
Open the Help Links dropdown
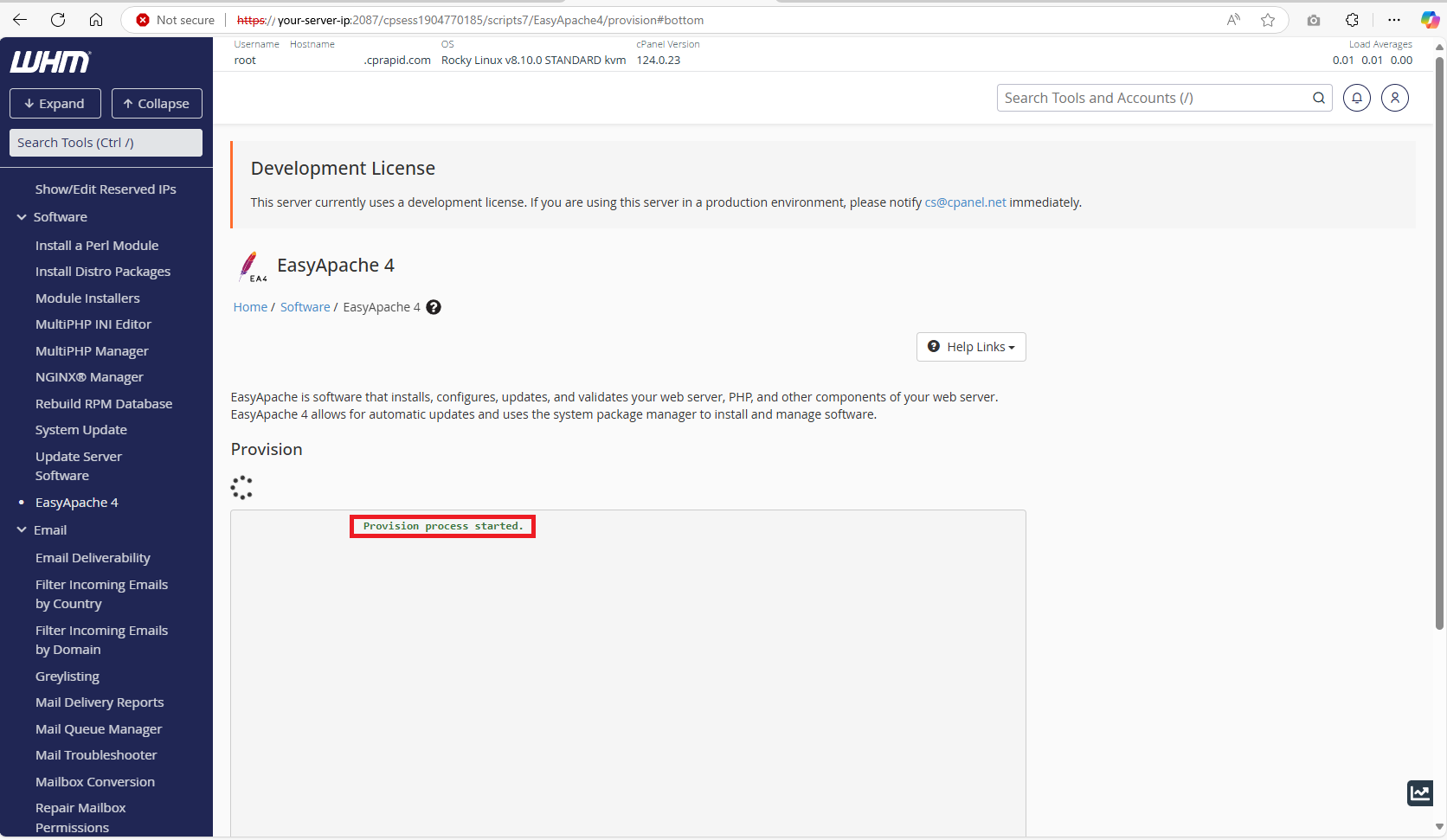(971, 347)
